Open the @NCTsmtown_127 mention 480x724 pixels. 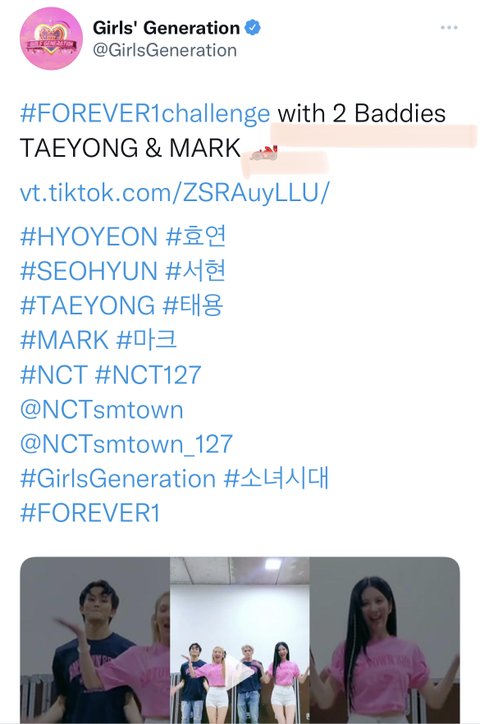(x=126, y=444)
